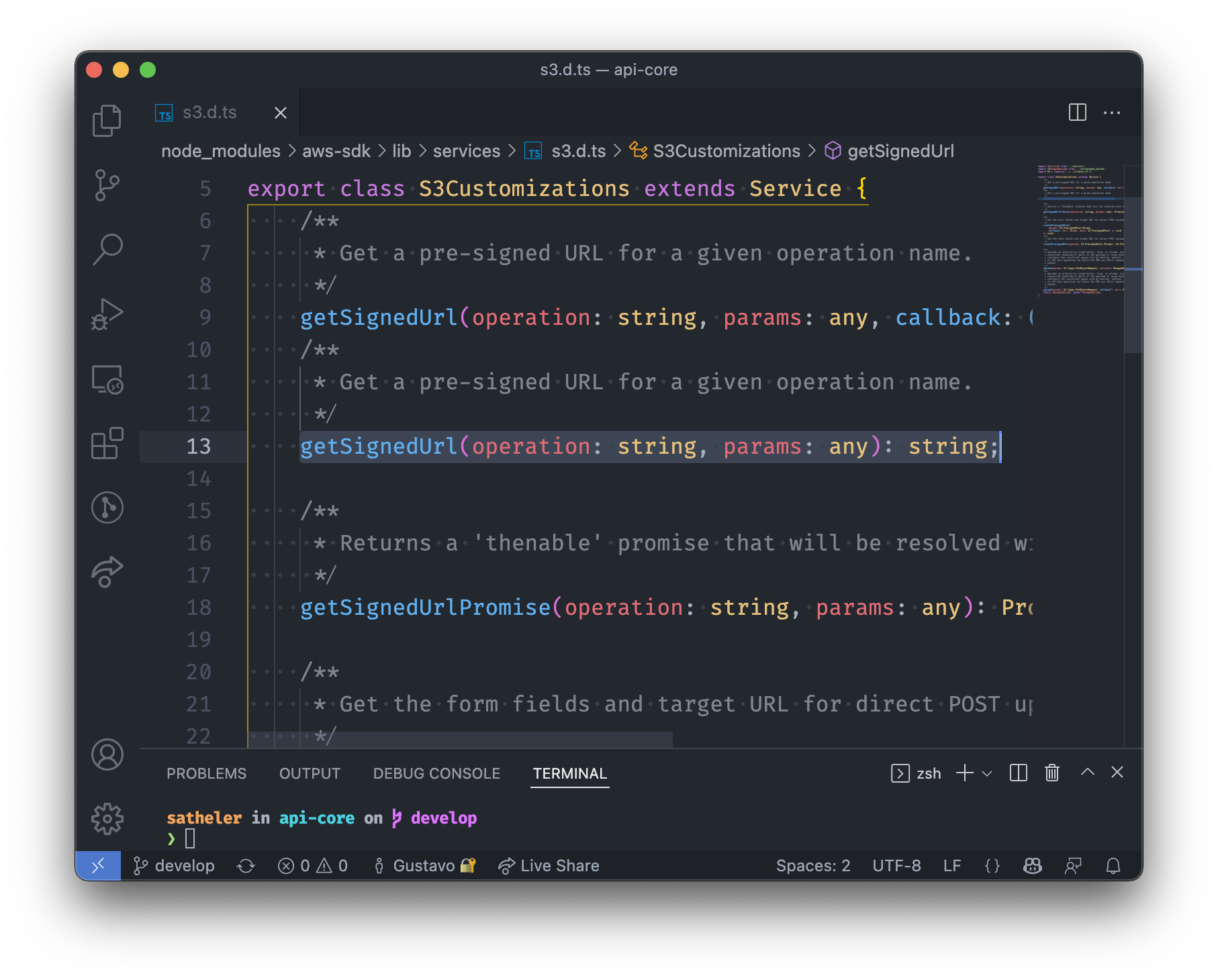Screen dimensions: 1218x980
Task: Click the develop branch in status bar
Action: point(174,866)
